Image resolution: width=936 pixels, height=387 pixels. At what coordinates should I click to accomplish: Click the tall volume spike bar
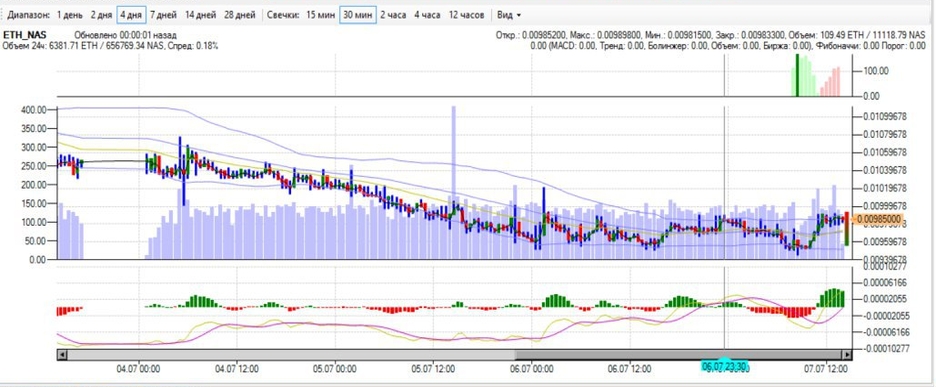click(454, 182)
